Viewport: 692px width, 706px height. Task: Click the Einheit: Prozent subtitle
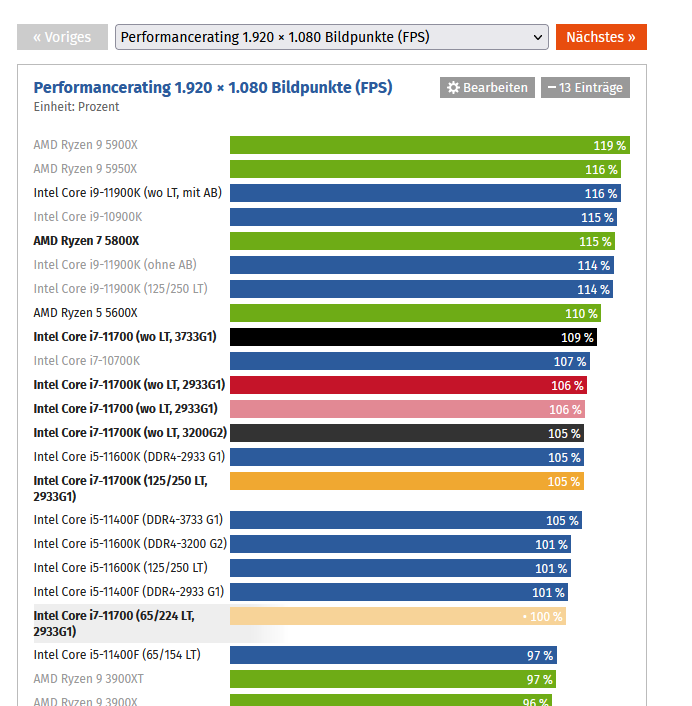(77, 107)
